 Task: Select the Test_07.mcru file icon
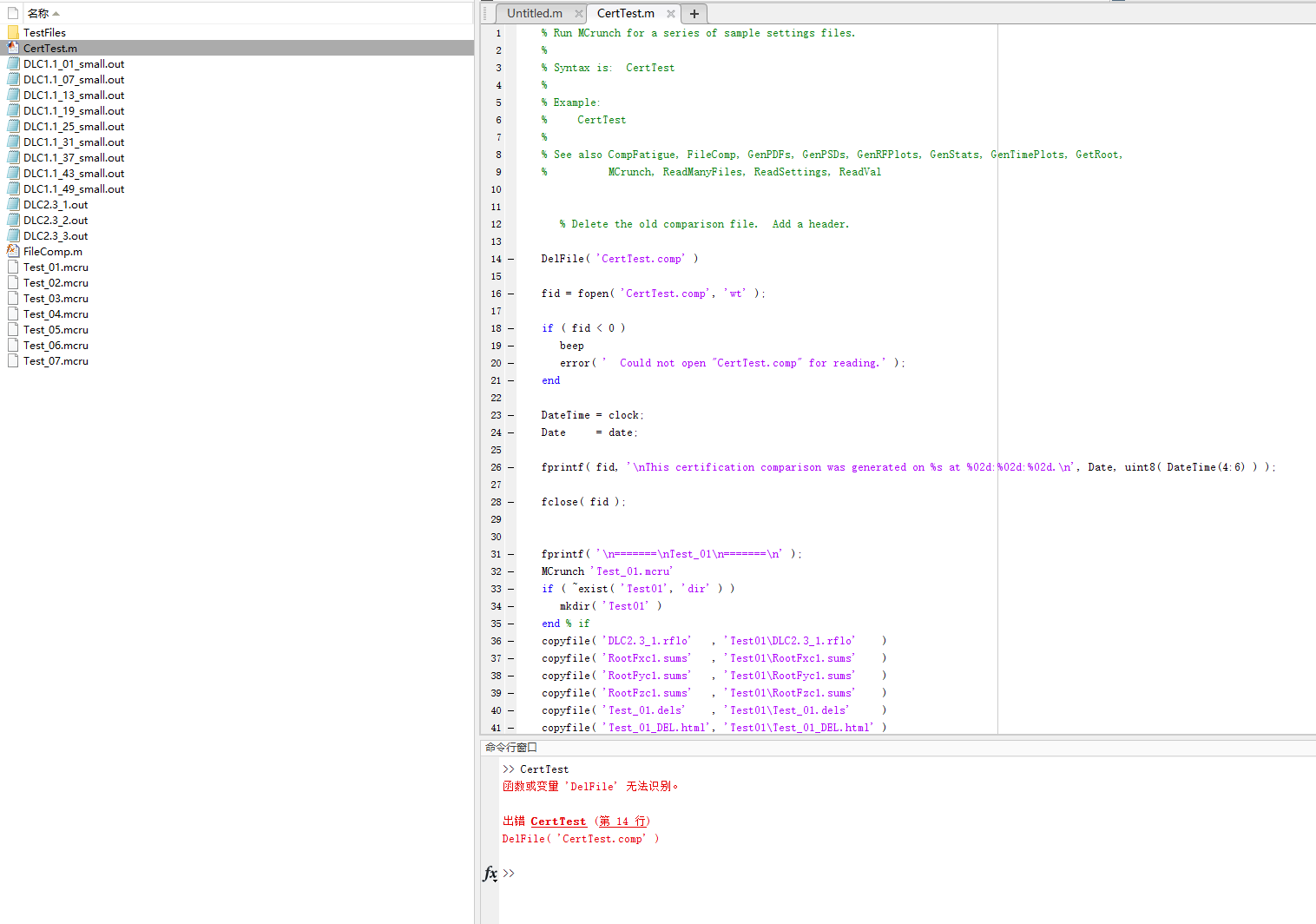11,360
